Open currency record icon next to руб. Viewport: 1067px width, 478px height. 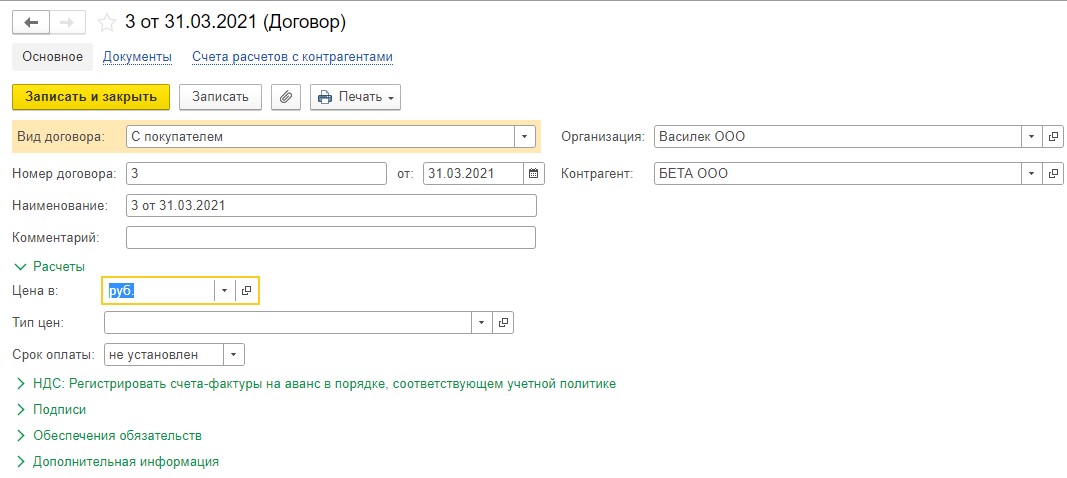tap(246, 291)
